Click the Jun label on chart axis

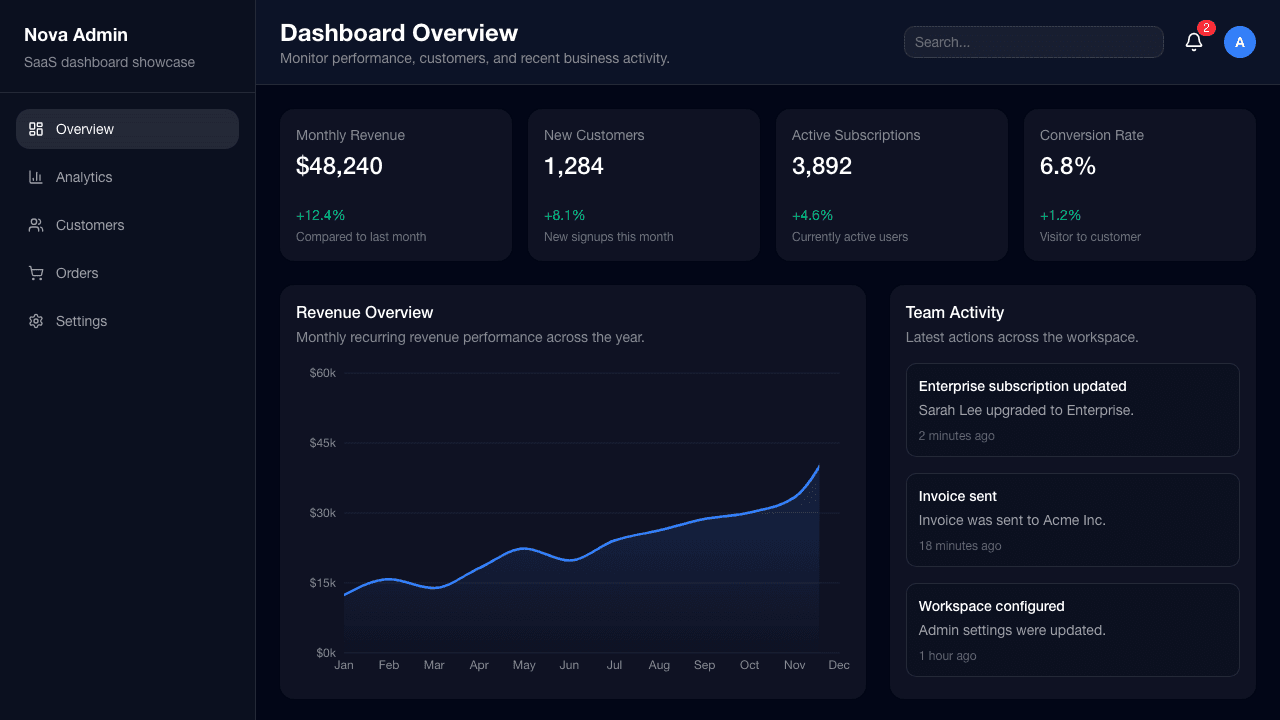pyautogui.click(x=569, y=665)
